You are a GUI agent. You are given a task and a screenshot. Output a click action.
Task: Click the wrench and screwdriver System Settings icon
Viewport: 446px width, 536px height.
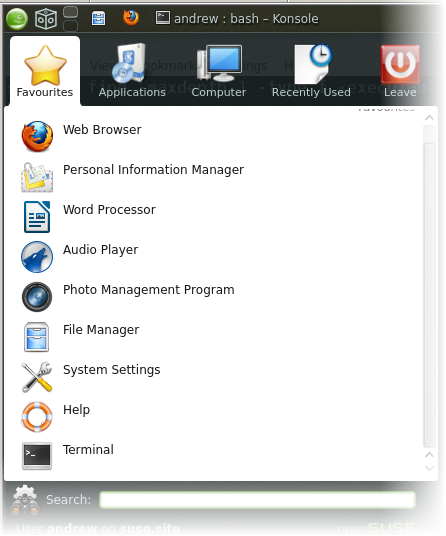coord(37,377)
